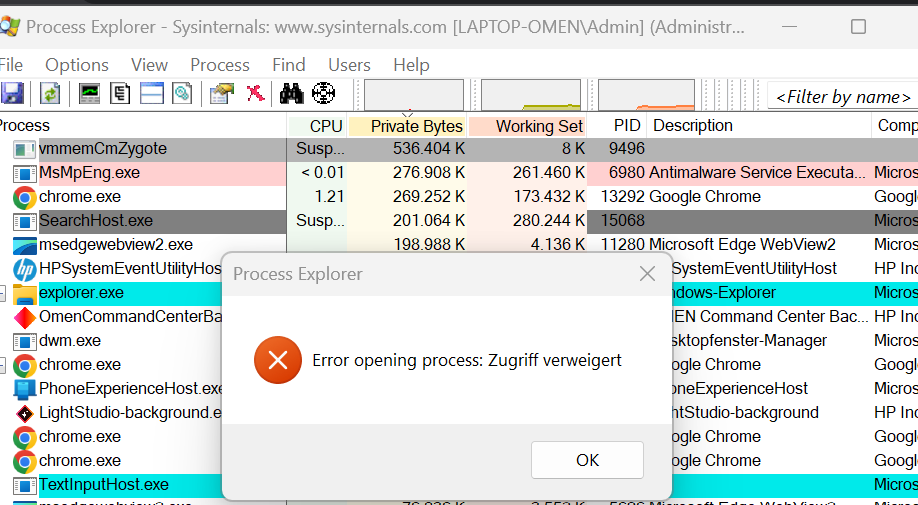918x505 pixels.
Task: Sort by the Process column header
Action: [x=143, y=126]
